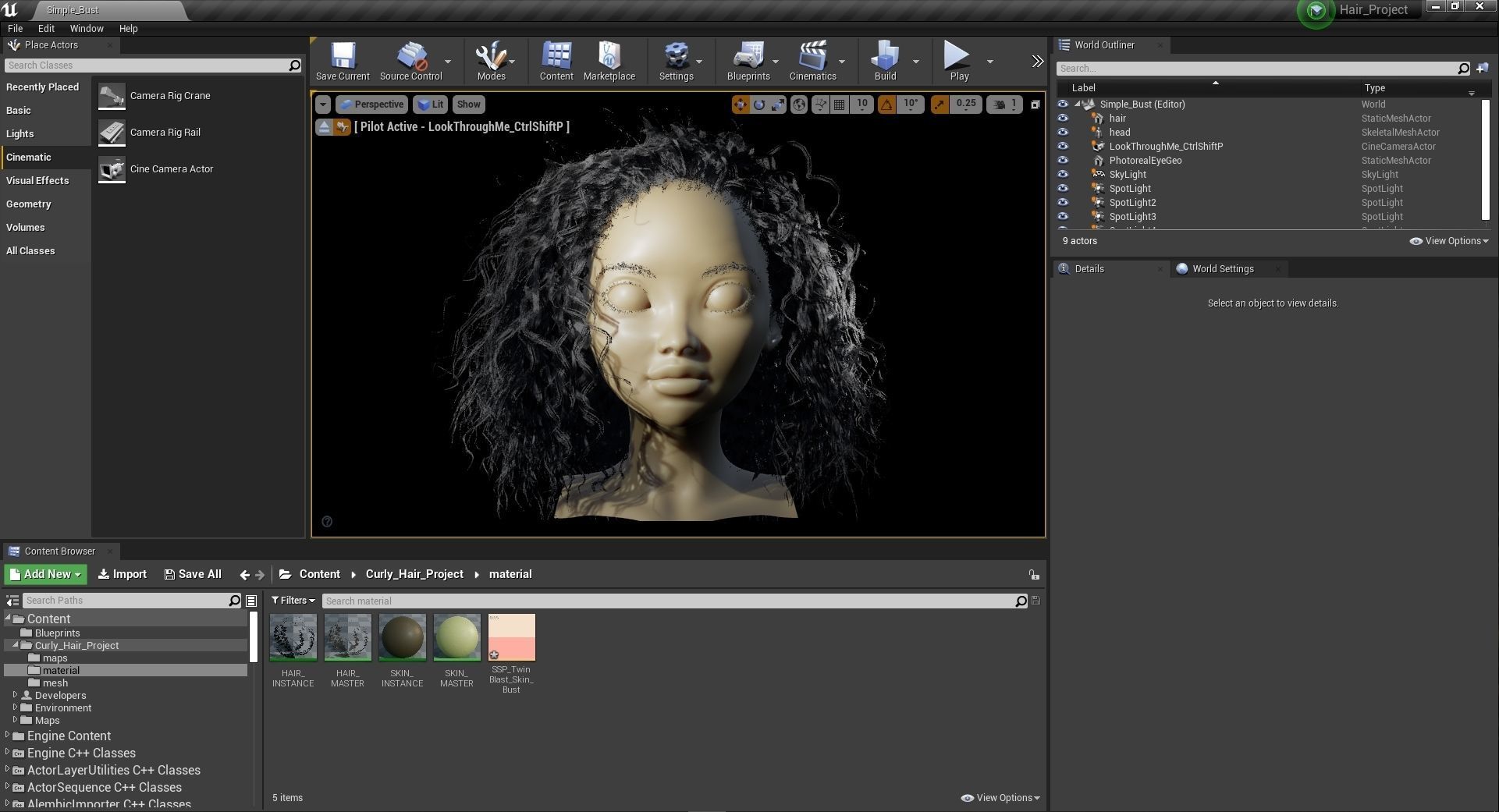The image size is (1499, 812).
Task: Select the Lights category in Place Actors
Action: tap(20, 133)
